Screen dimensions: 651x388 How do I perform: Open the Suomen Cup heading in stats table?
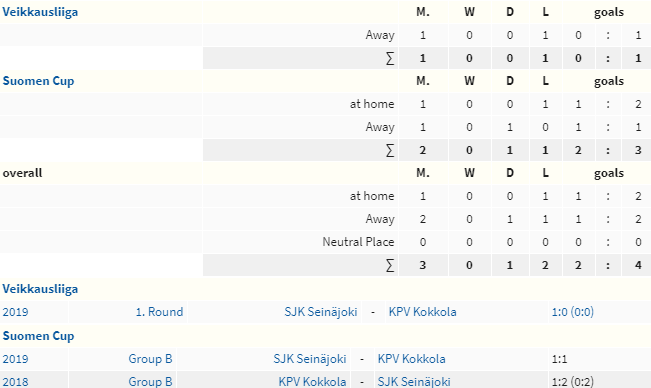pyautogui.click(x=38, y=81)
